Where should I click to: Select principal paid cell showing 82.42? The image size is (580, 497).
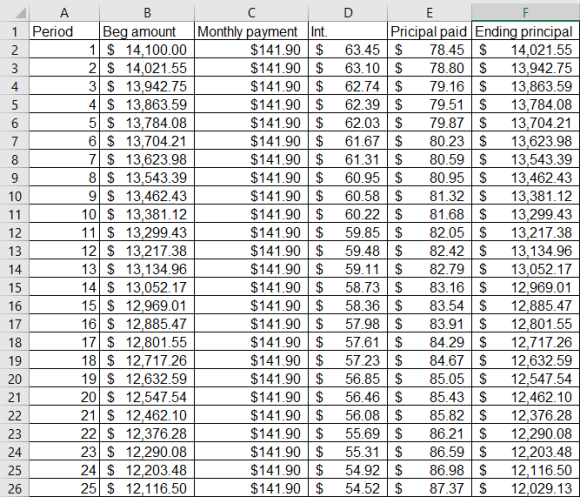pos(429,251)
